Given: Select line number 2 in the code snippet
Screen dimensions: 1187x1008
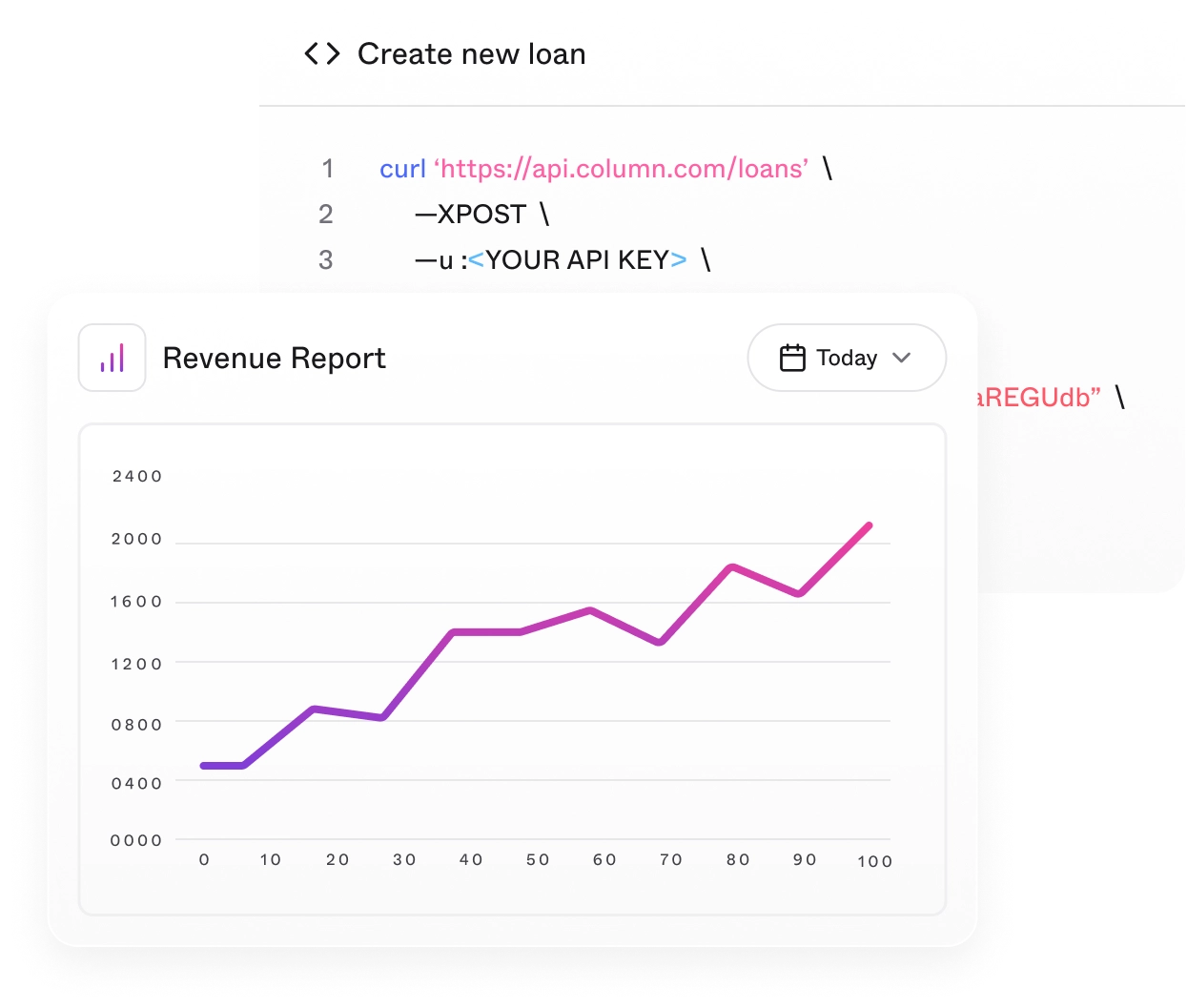Looking at the screenshot, I should pos(328,214).
